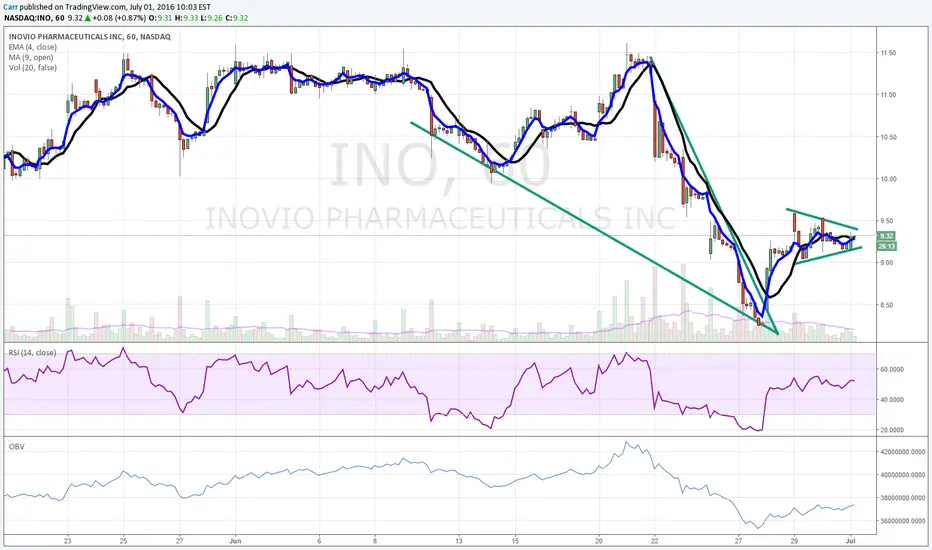The width and height of the screenshot is (932, 550).
Task: Click the OBV axis label 42000000.0000
Action: [903, 452]
